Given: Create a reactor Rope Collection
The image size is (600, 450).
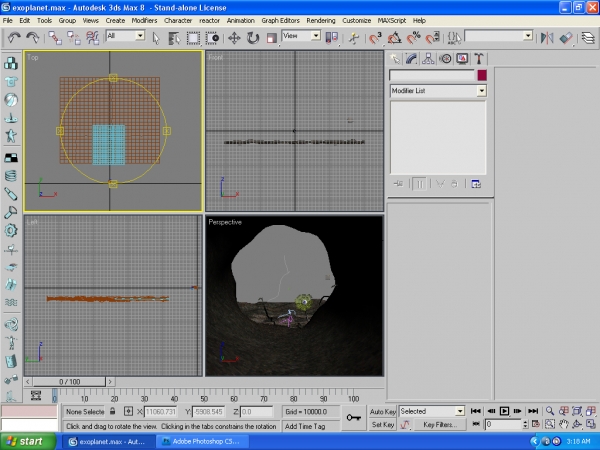Looking at the screenshot, I should click(11, 118).
